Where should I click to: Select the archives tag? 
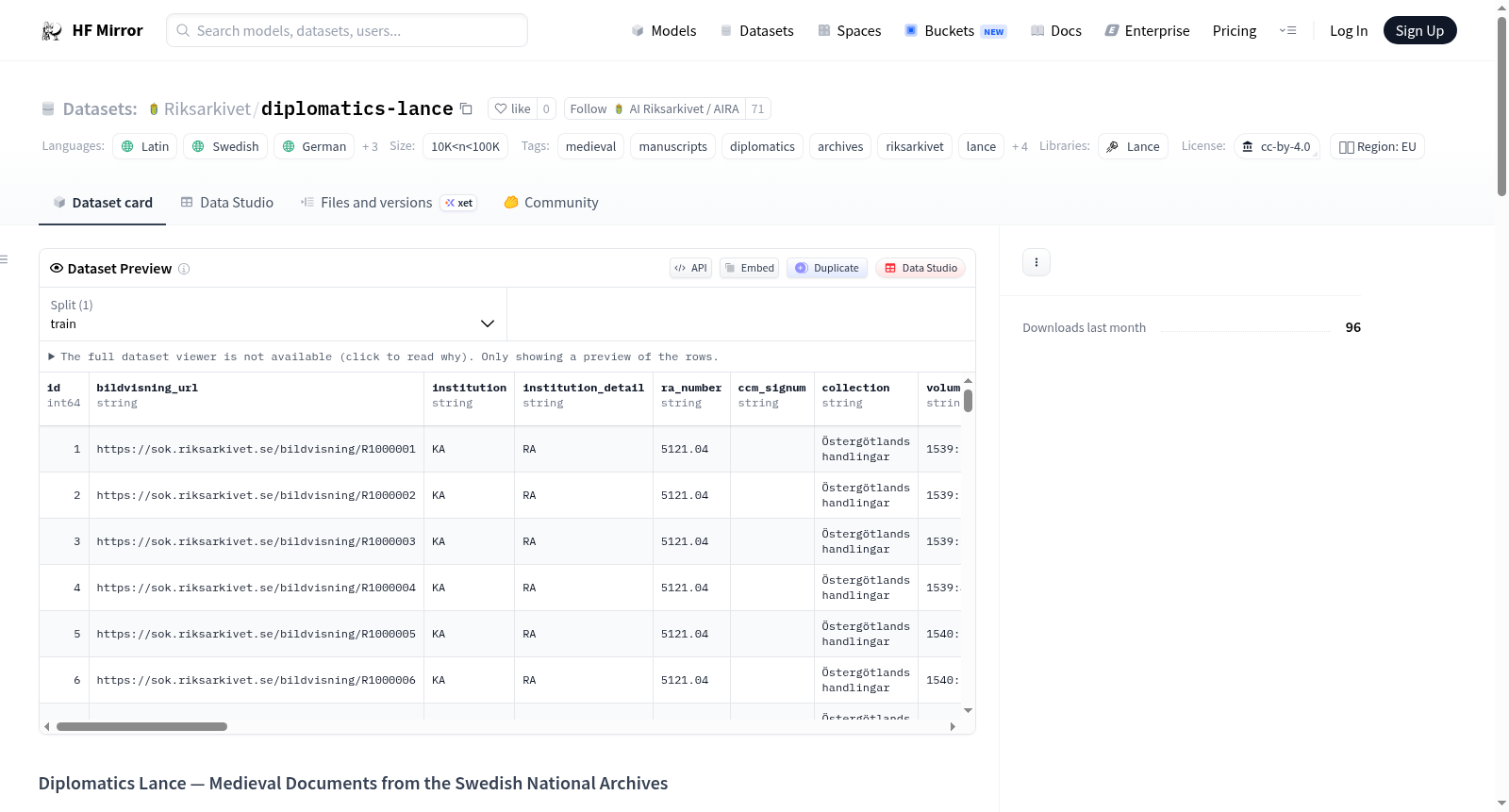(x=840, y=146)
